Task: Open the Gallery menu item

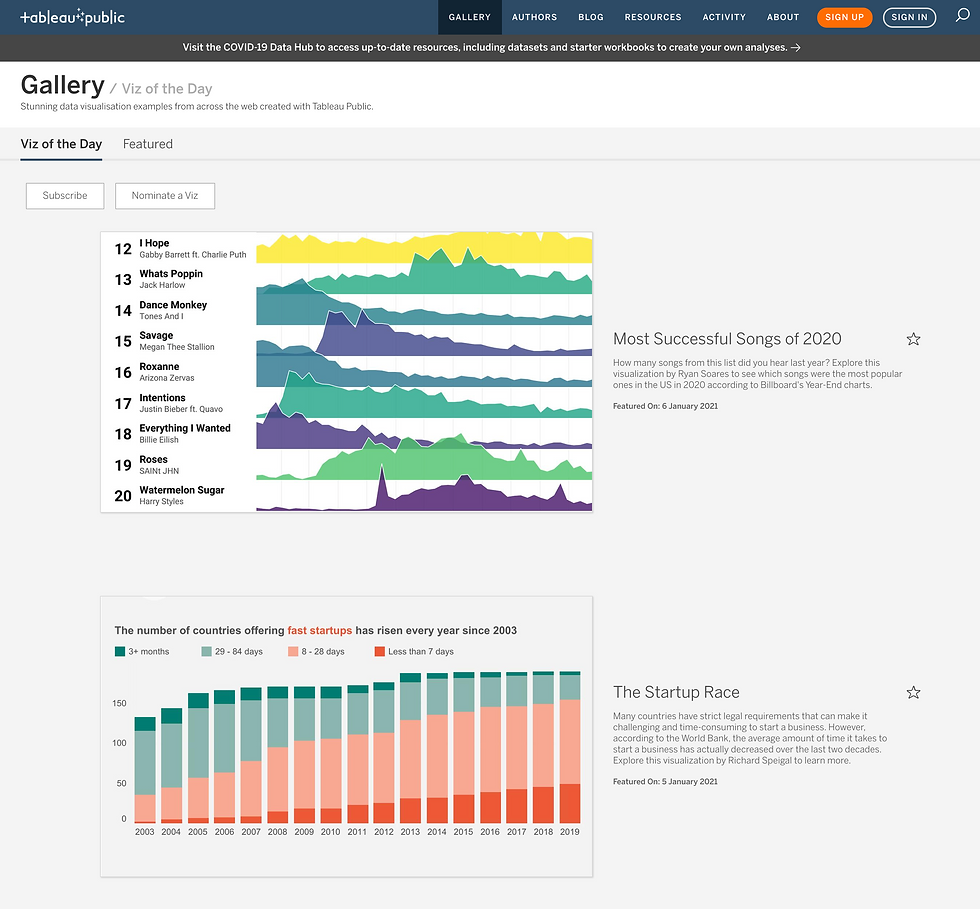Action: [469, 17]
